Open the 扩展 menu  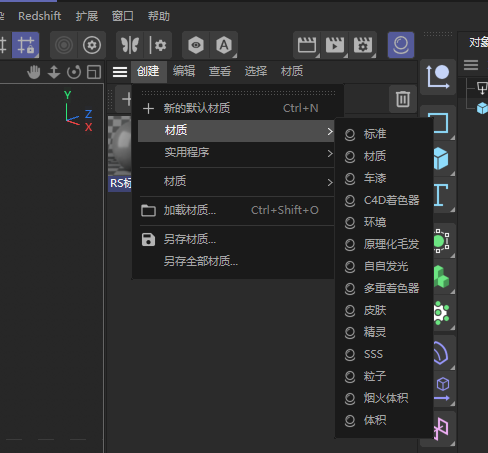click(87, 16)
